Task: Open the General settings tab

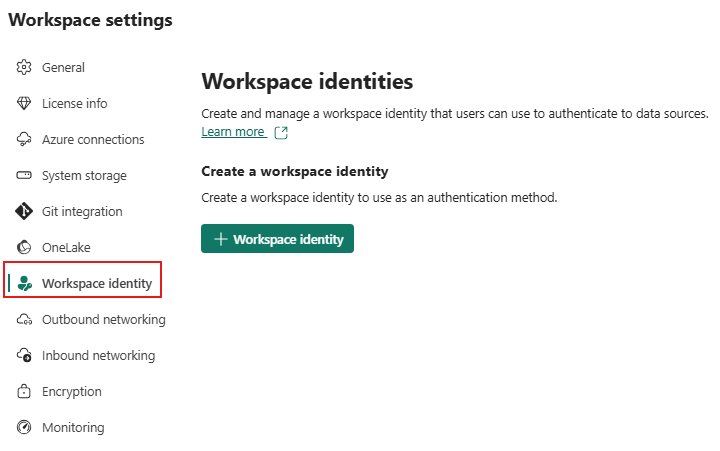Action: pyautogui.click(x=63, y=68)
